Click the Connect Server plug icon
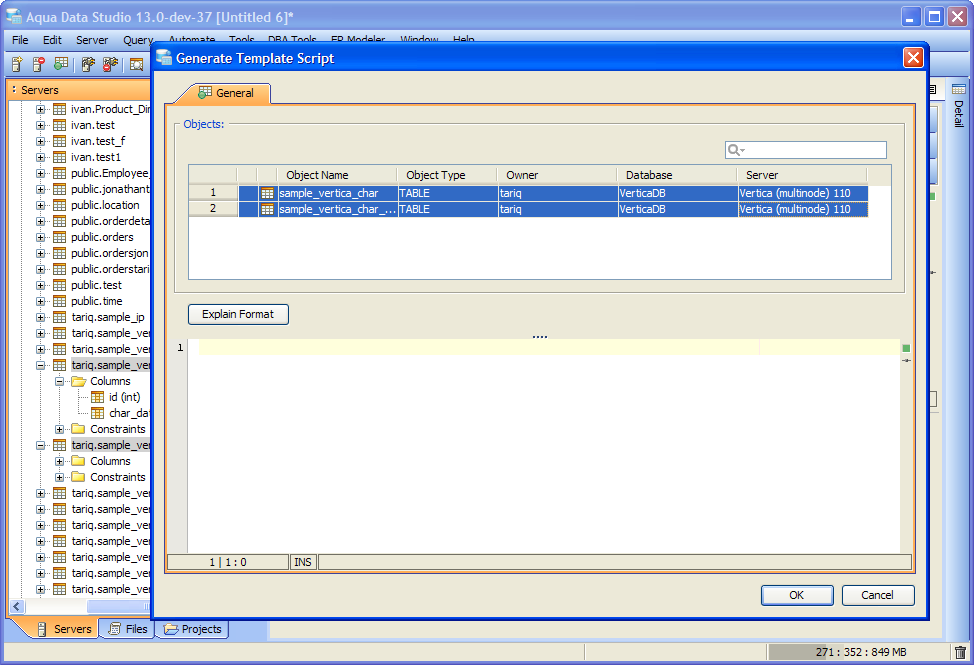 [x=88, y=64]
